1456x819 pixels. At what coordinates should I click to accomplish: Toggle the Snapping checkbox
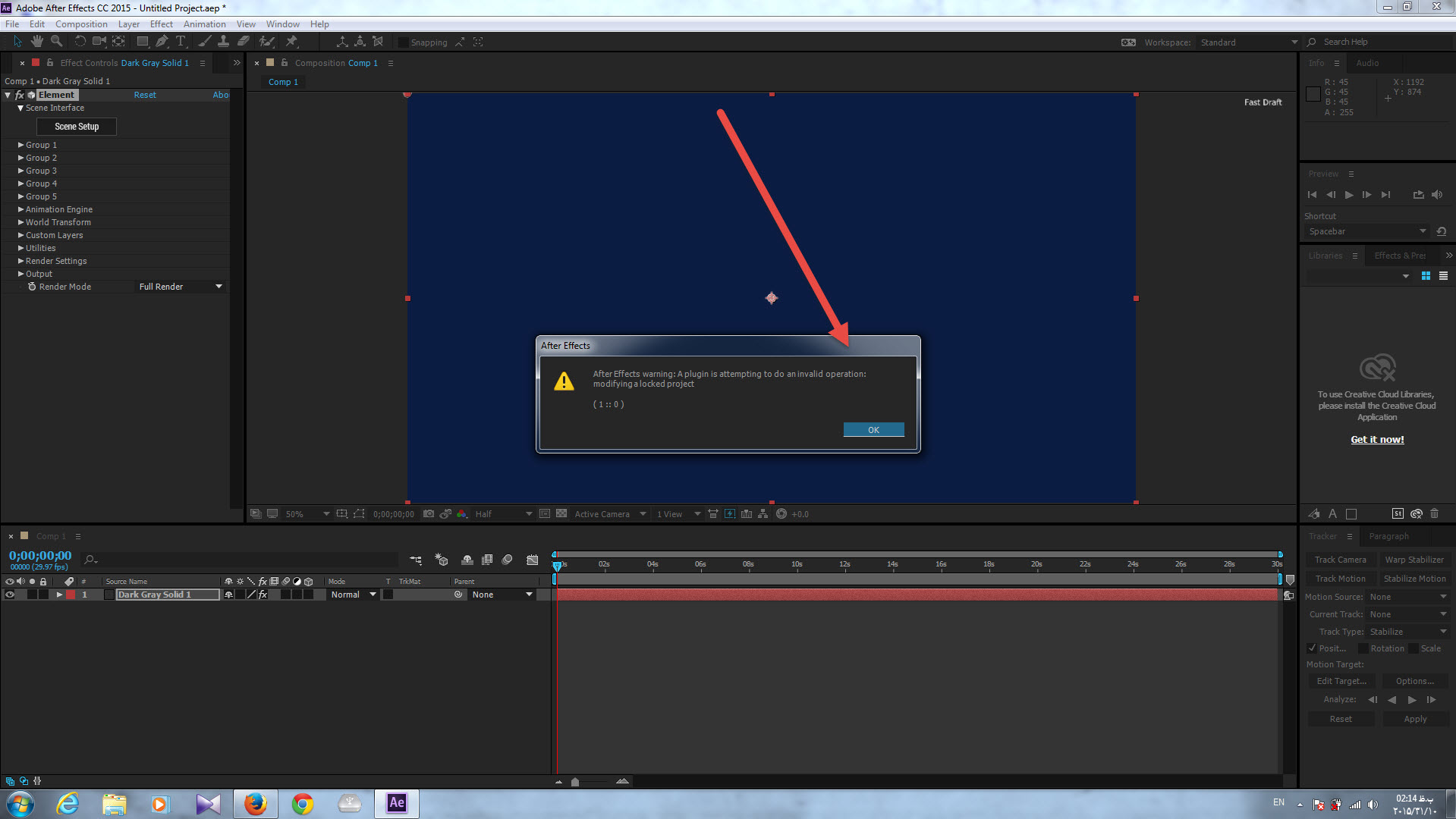[x=404, y=42]
